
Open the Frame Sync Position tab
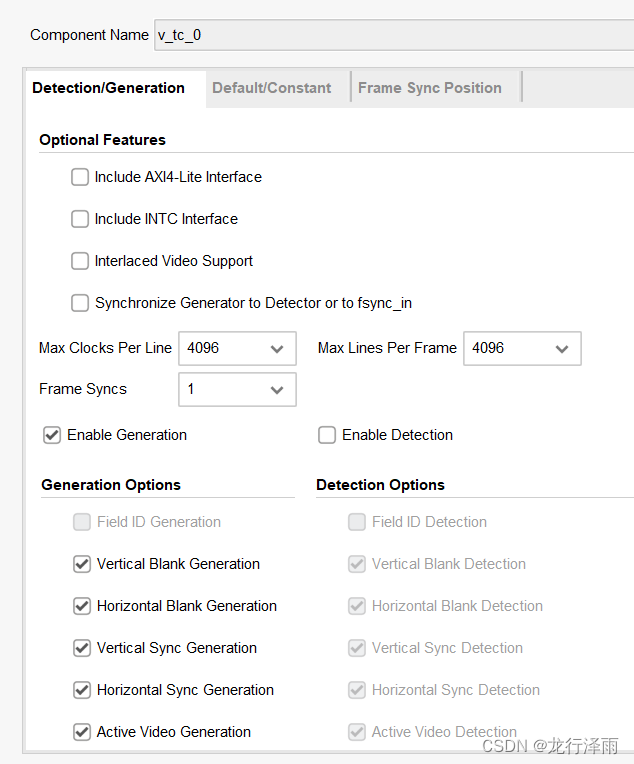point(430,88)
